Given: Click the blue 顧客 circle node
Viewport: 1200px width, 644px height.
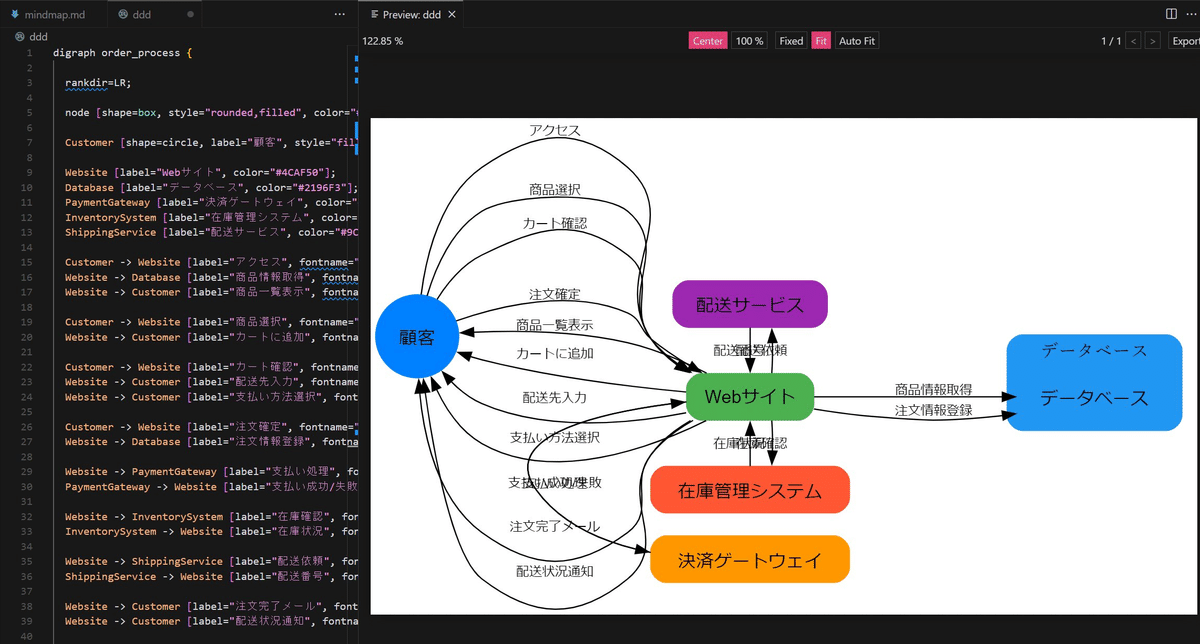Looking at the screenshot, I should 416,337.
